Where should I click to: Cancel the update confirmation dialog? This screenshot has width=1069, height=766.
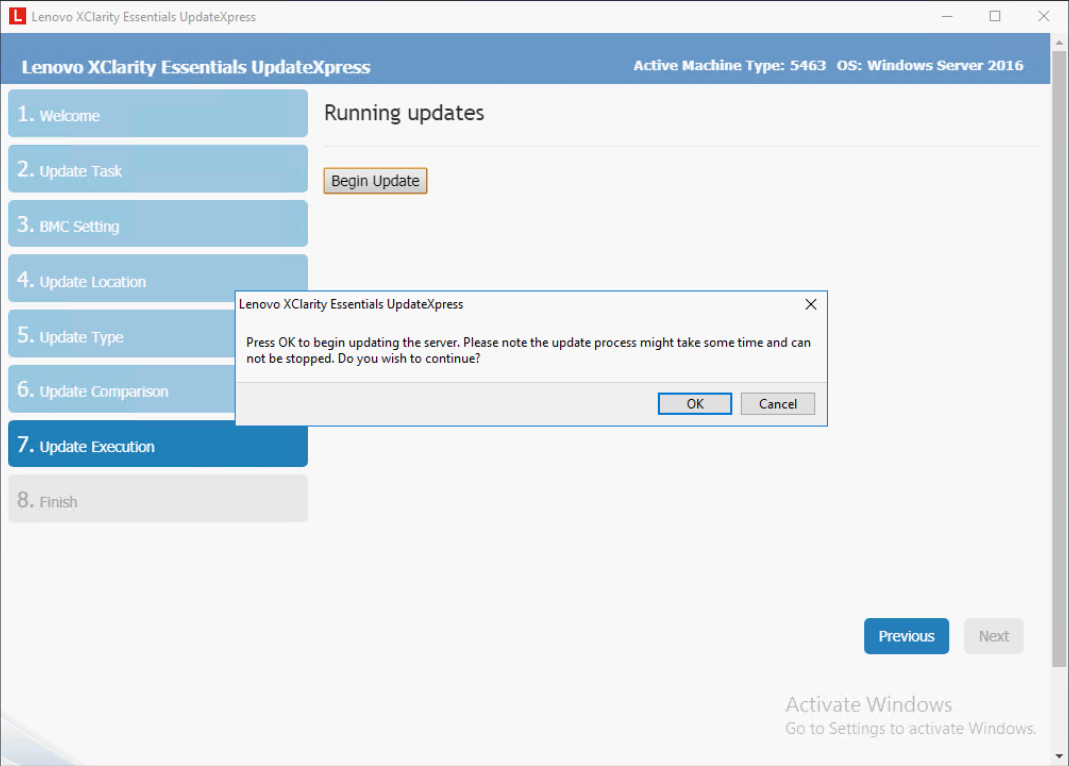(x=777, y=404)
